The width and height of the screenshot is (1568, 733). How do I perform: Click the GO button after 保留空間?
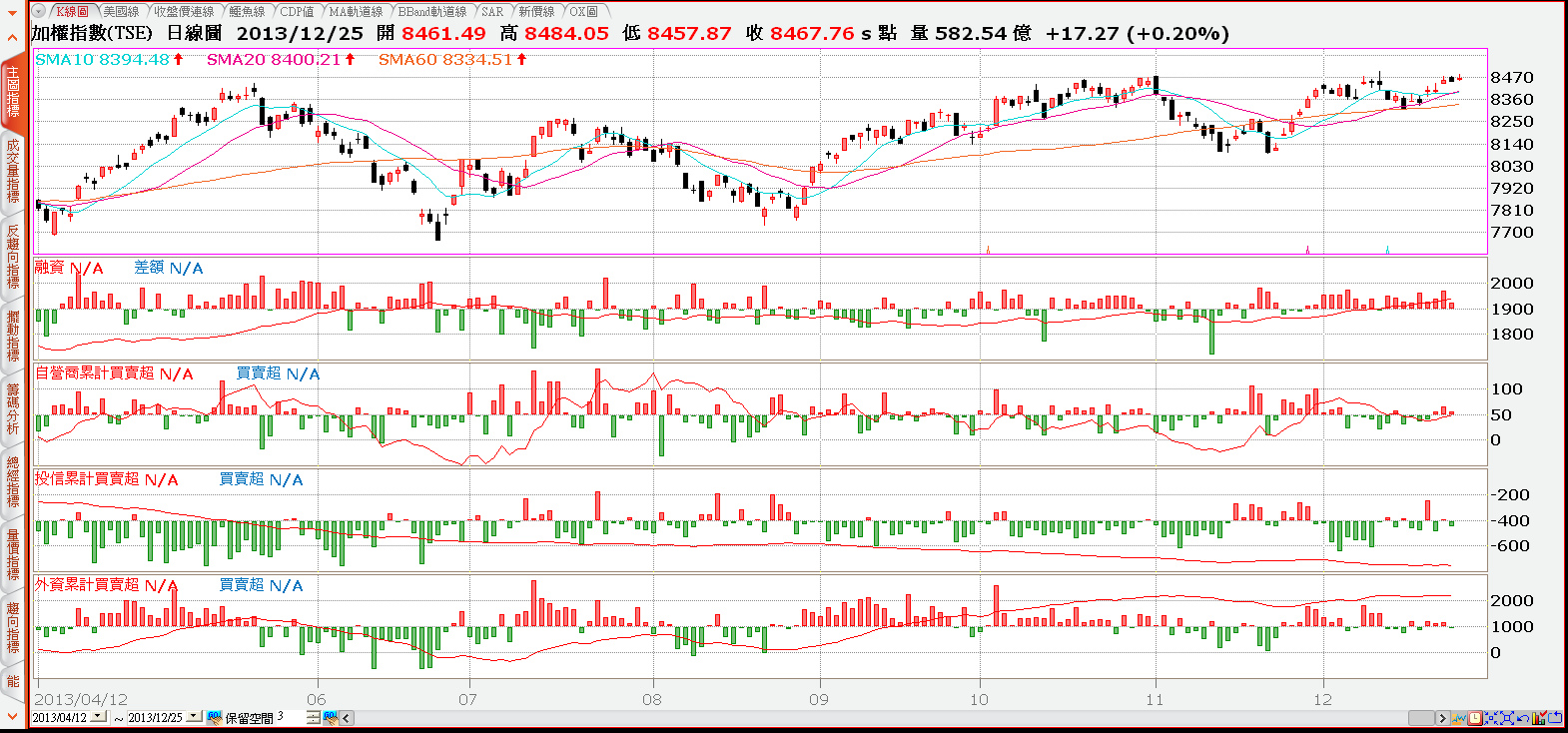331,717
